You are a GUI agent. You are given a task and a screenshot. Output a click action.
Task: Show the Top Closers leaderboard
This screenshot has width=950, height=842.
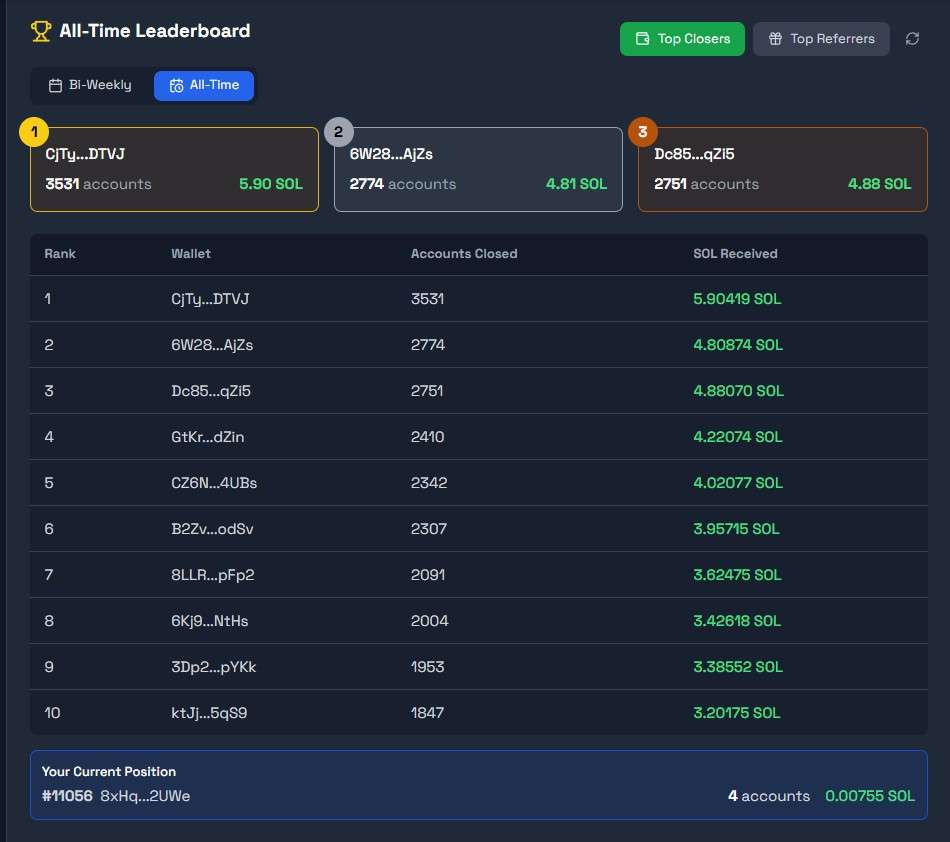coord(682,39)
